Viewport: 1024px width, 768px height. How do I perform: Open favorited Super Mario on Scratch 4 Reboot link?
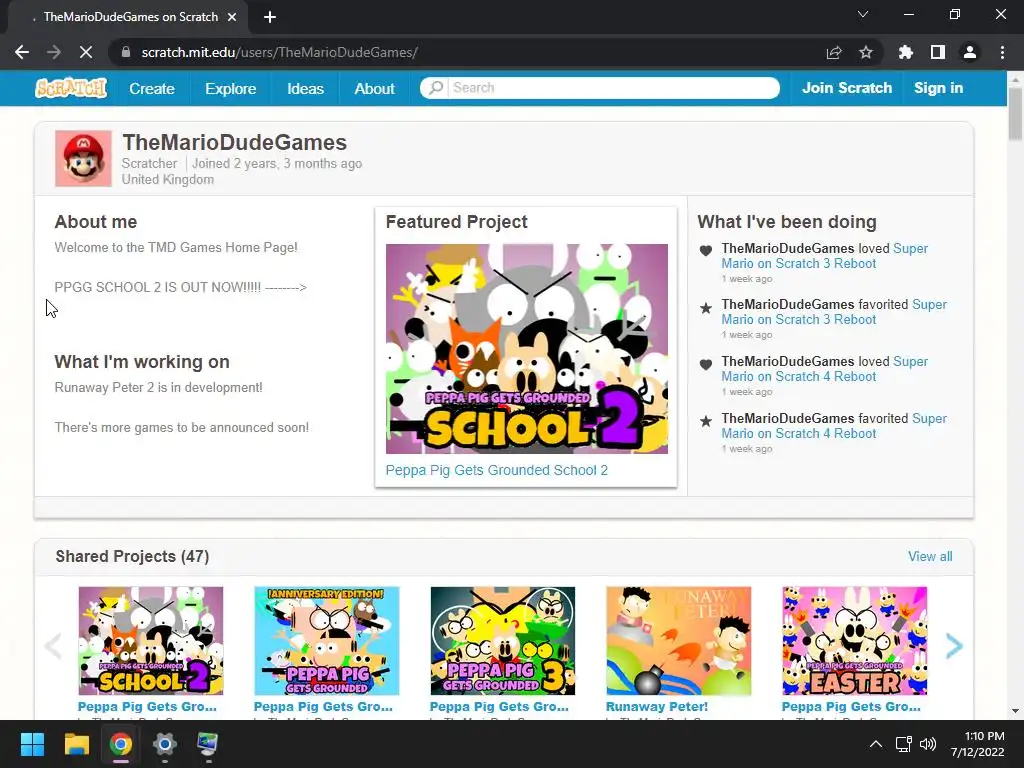(x=833, y=426)
